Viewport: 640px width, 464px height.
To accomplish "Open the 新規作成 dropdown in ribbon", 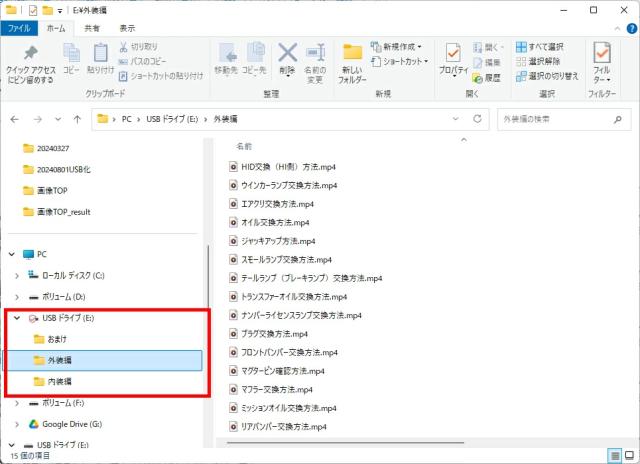I will pyautogui.click(x=396, y=46).
